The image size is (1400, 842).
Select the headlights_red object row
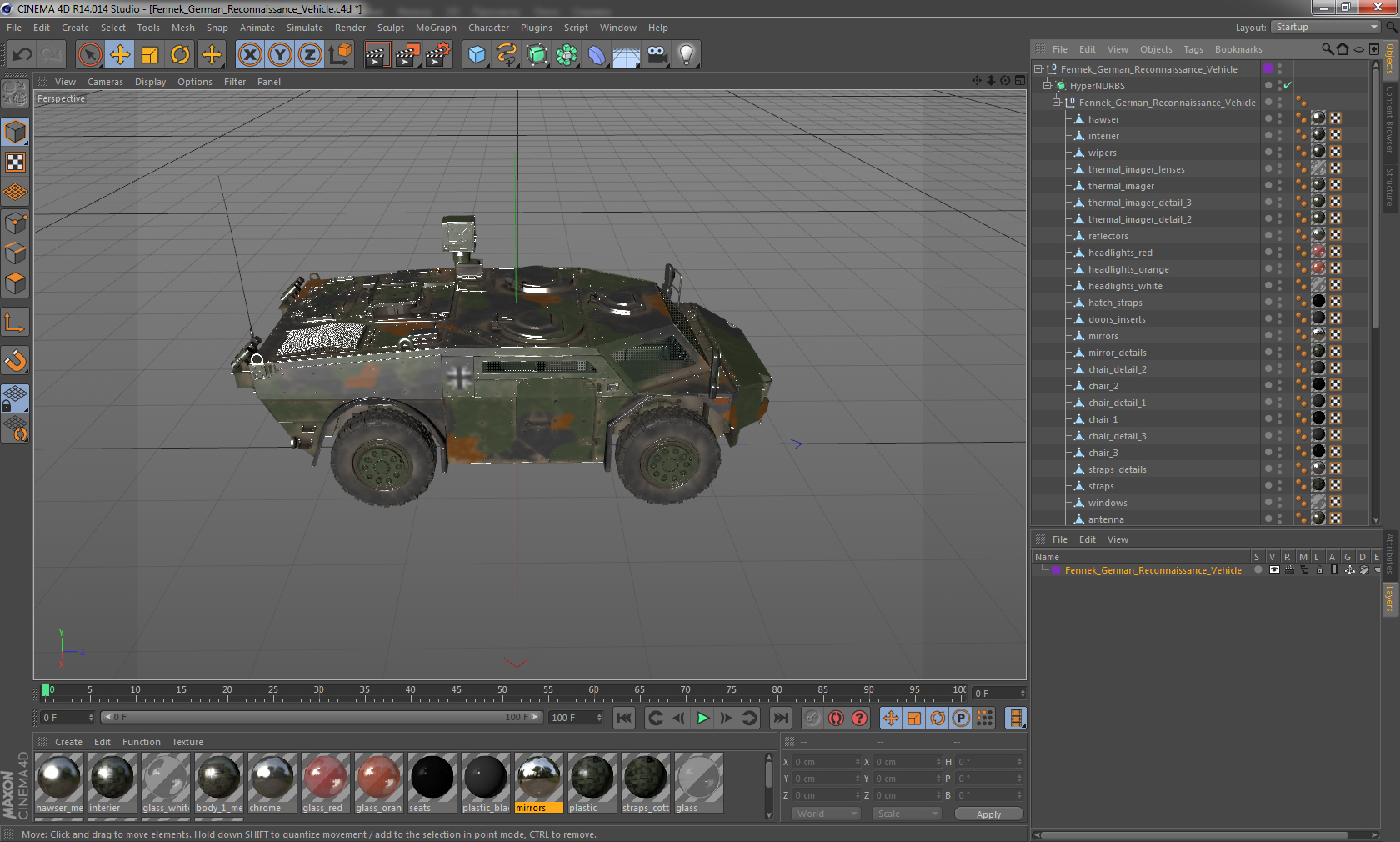click(x=1120, y=253)
